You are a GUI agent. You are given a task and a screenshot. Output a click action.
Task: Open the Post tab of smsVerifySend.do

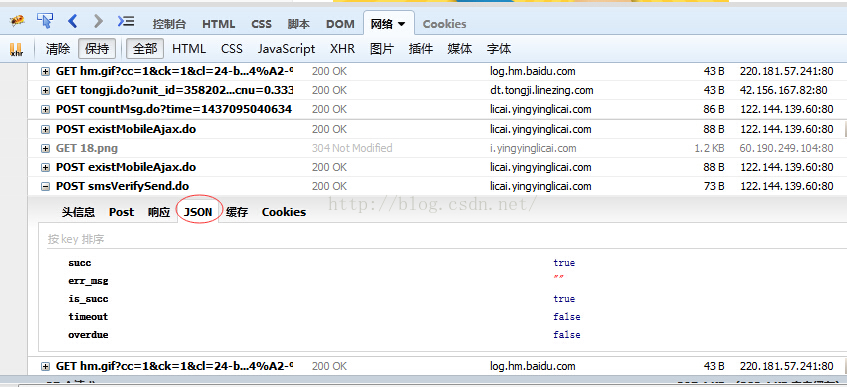click(x=122, y=212)
